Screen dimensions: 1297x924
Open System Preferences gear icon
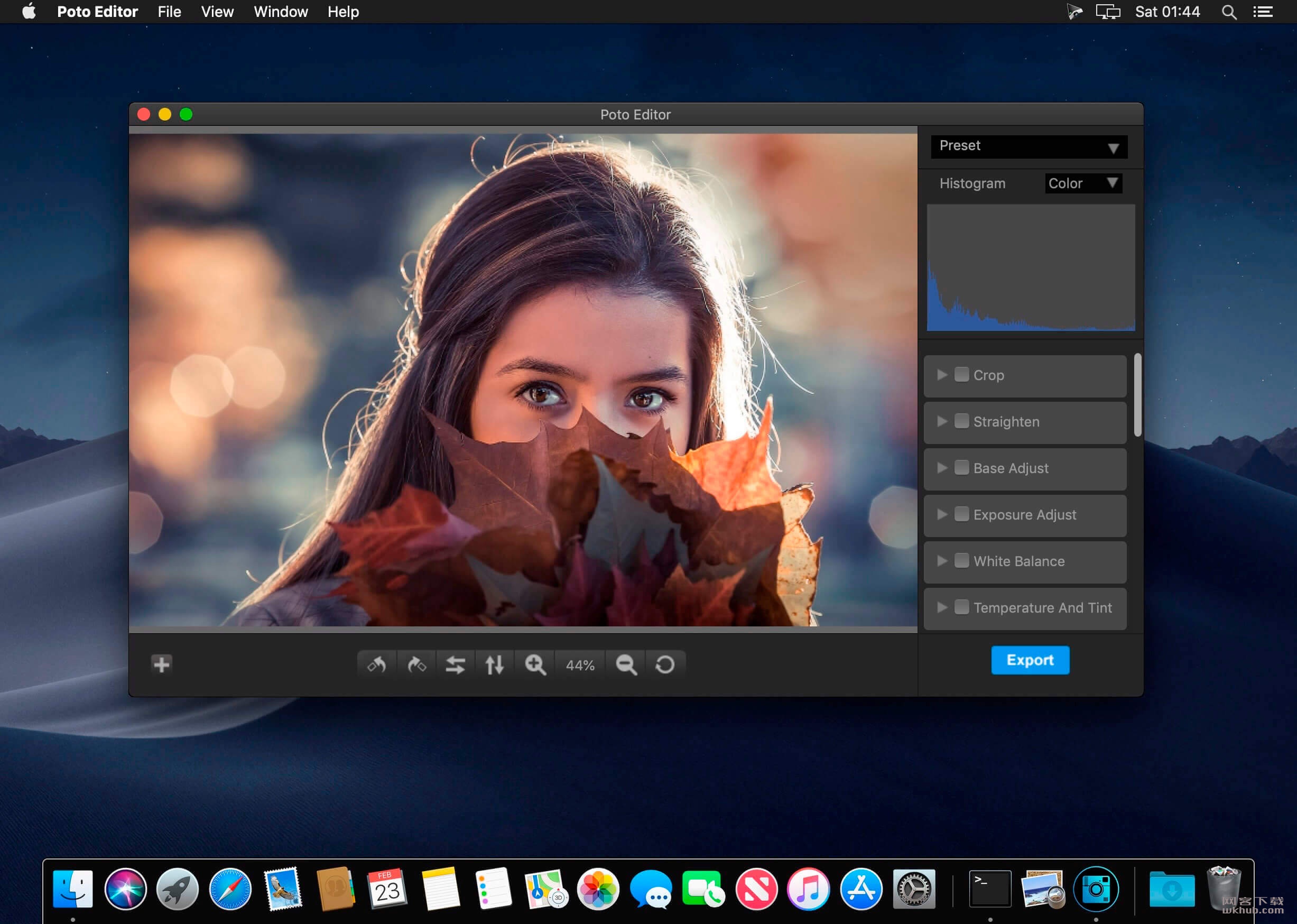coord(914,889)
